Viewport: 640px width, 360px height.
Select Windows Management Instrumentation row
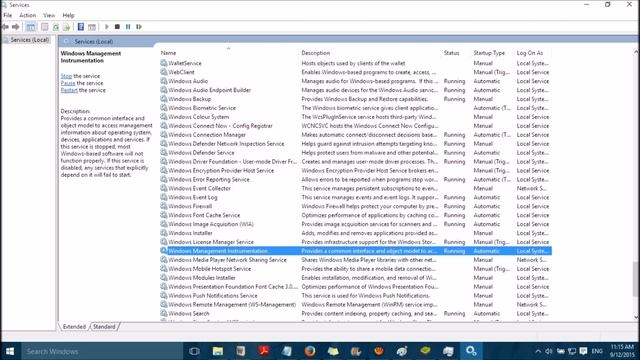click(355, 251)
